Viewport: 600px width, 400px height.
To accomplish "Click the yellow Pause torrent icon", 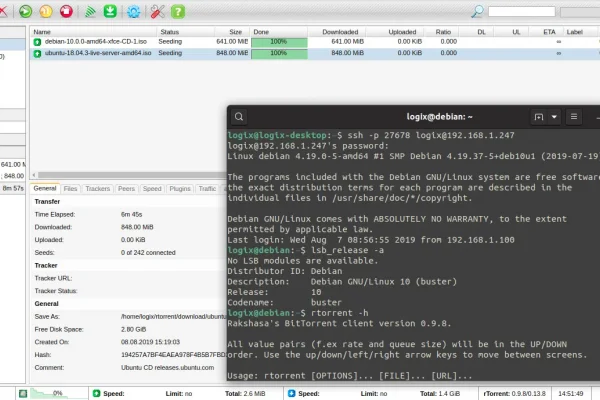I will (x=46, y=11).
